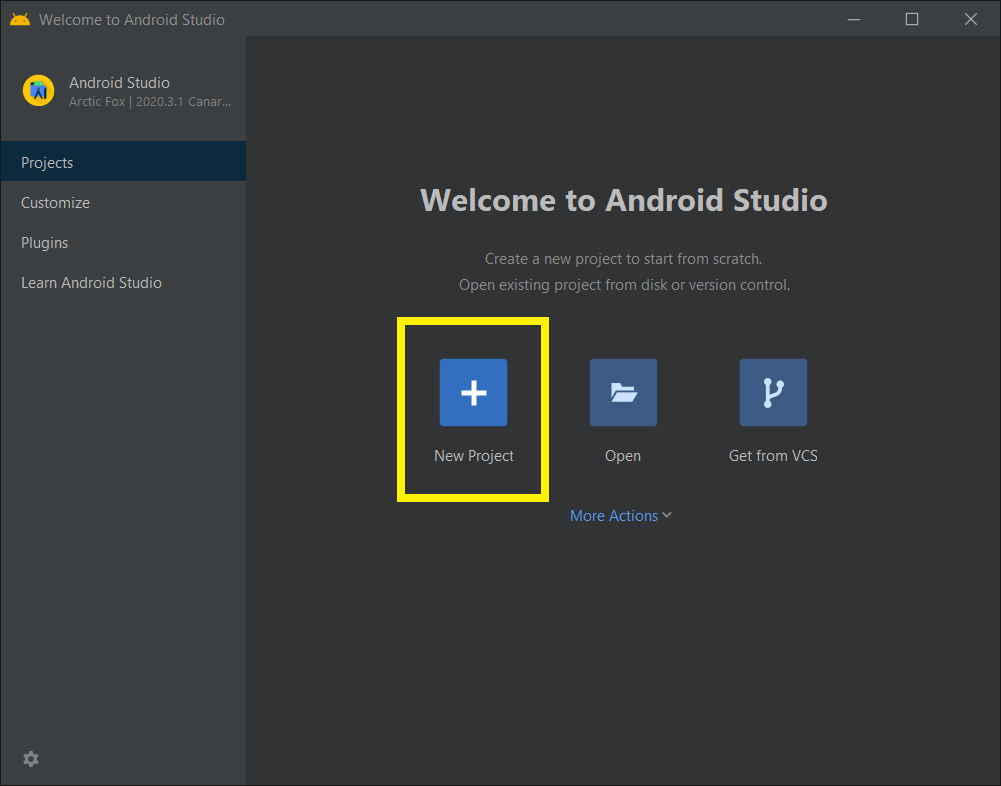This screenshot has width=1001, height=786.
Task: Click 'Open existing project from disk' text
Action: pos(624,285)
